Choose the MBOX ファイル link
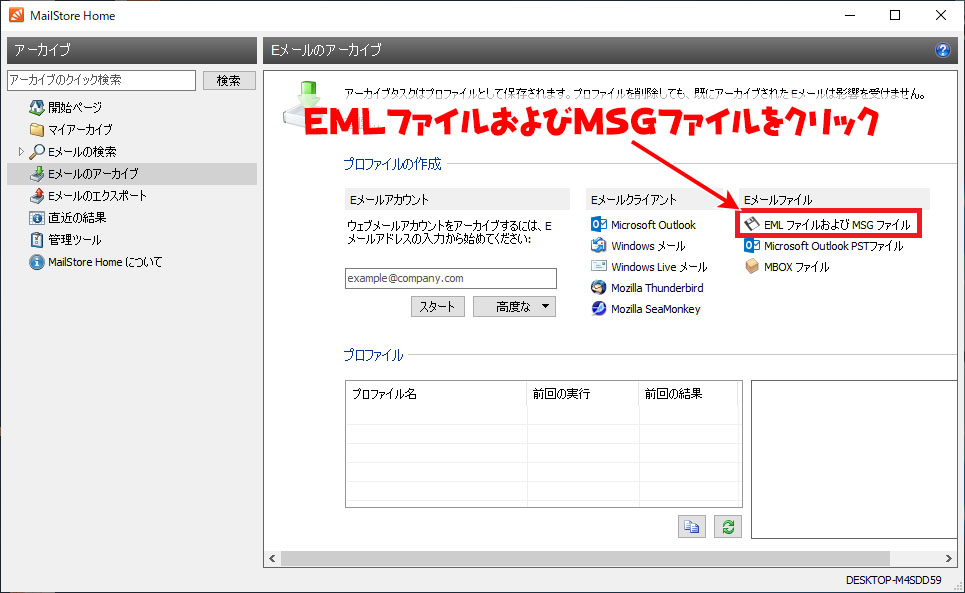Viewport: 965px width, 593px height. tap(796, 267)
